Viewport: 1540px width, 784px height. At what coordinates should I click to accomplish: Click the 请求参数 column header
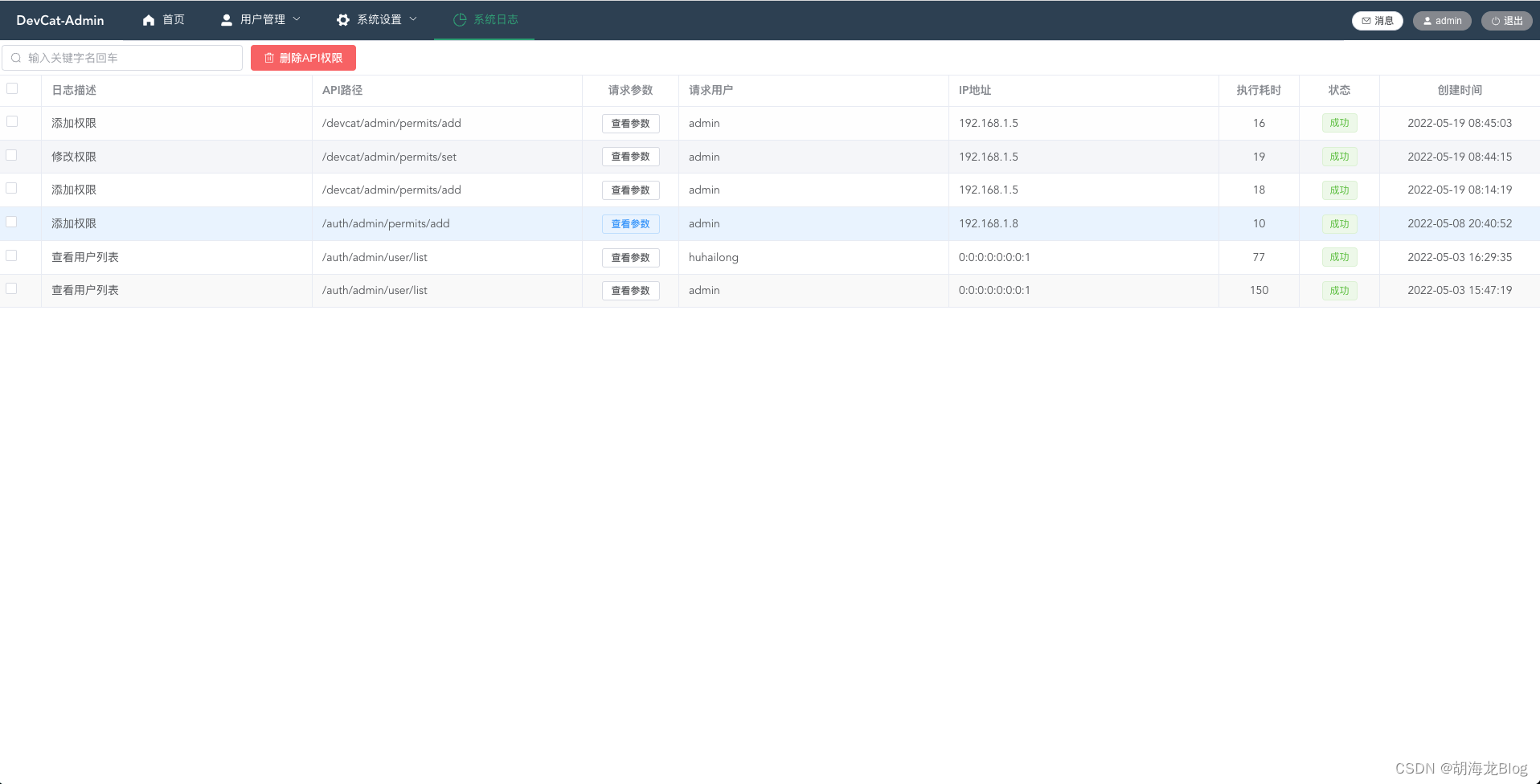point(631,90)
